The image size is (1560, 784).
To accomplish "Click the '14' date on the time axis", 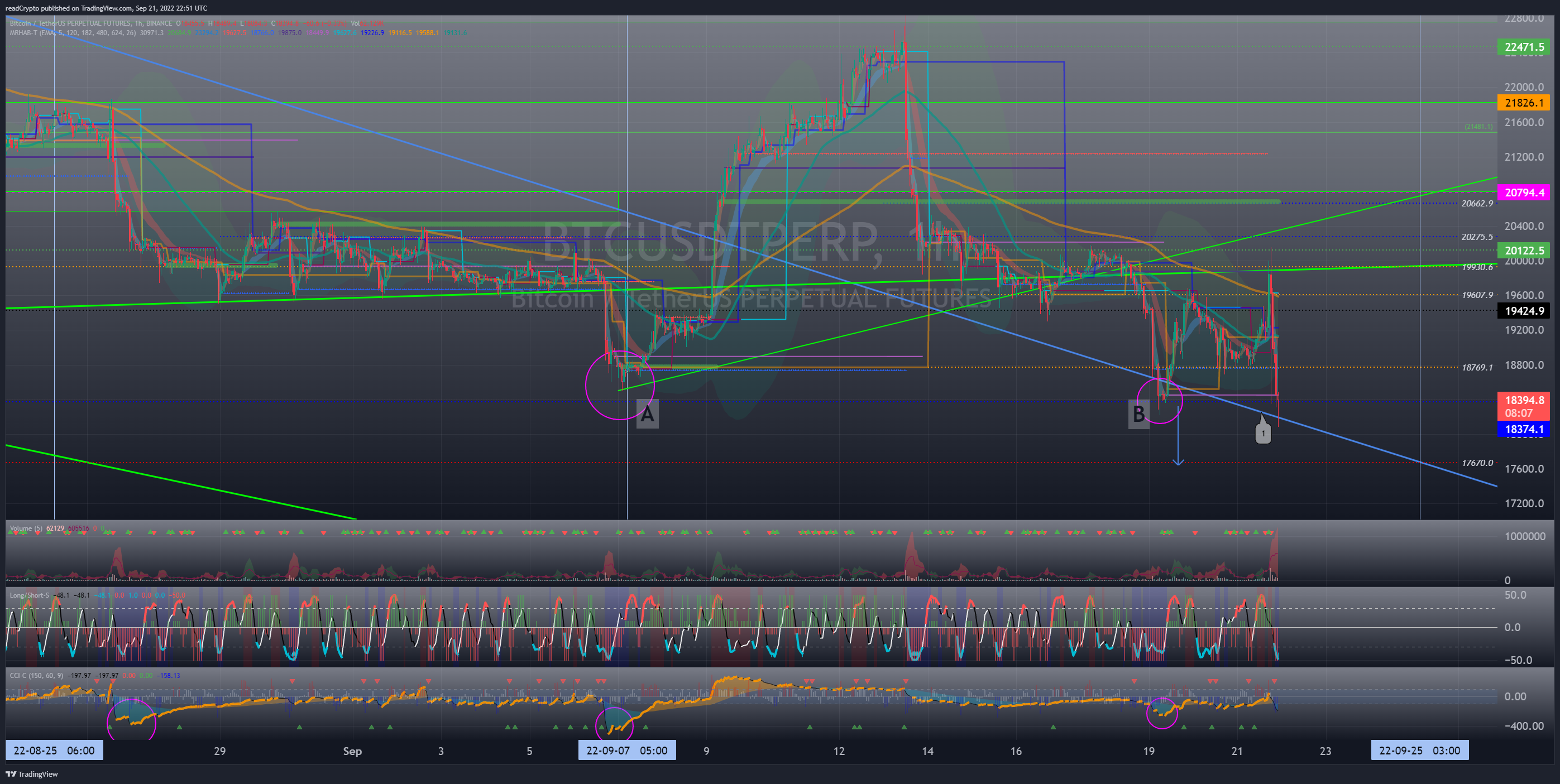I will [927, 751].
